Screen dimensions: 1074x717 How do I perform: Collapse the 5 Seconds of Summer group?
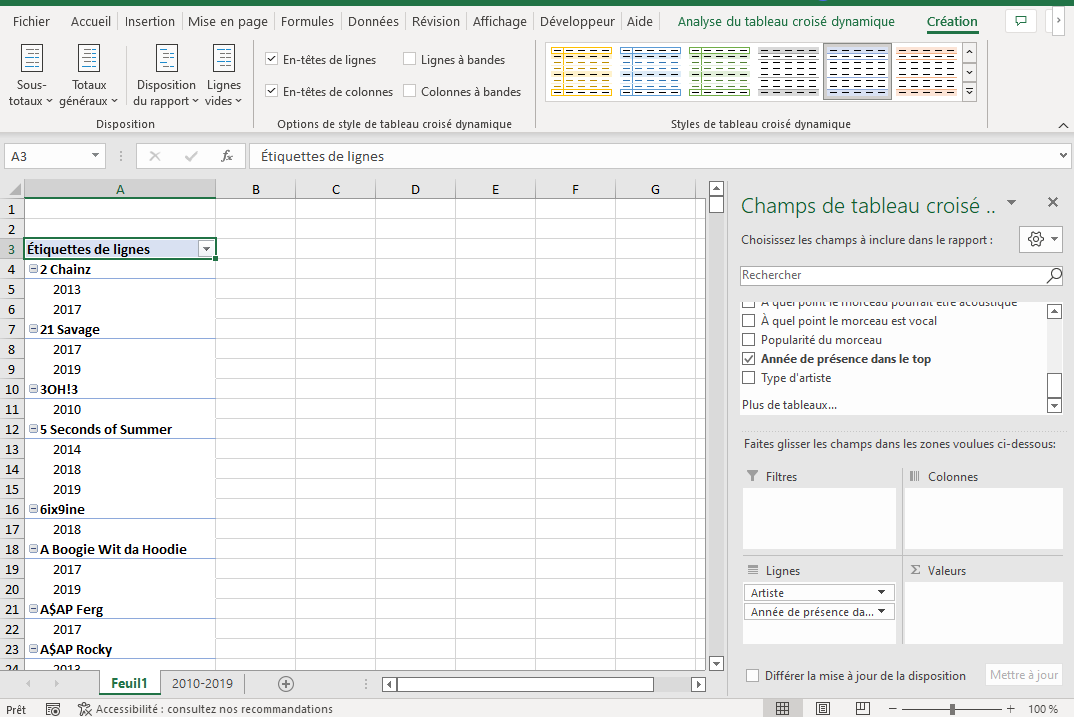tap(33, 429)
